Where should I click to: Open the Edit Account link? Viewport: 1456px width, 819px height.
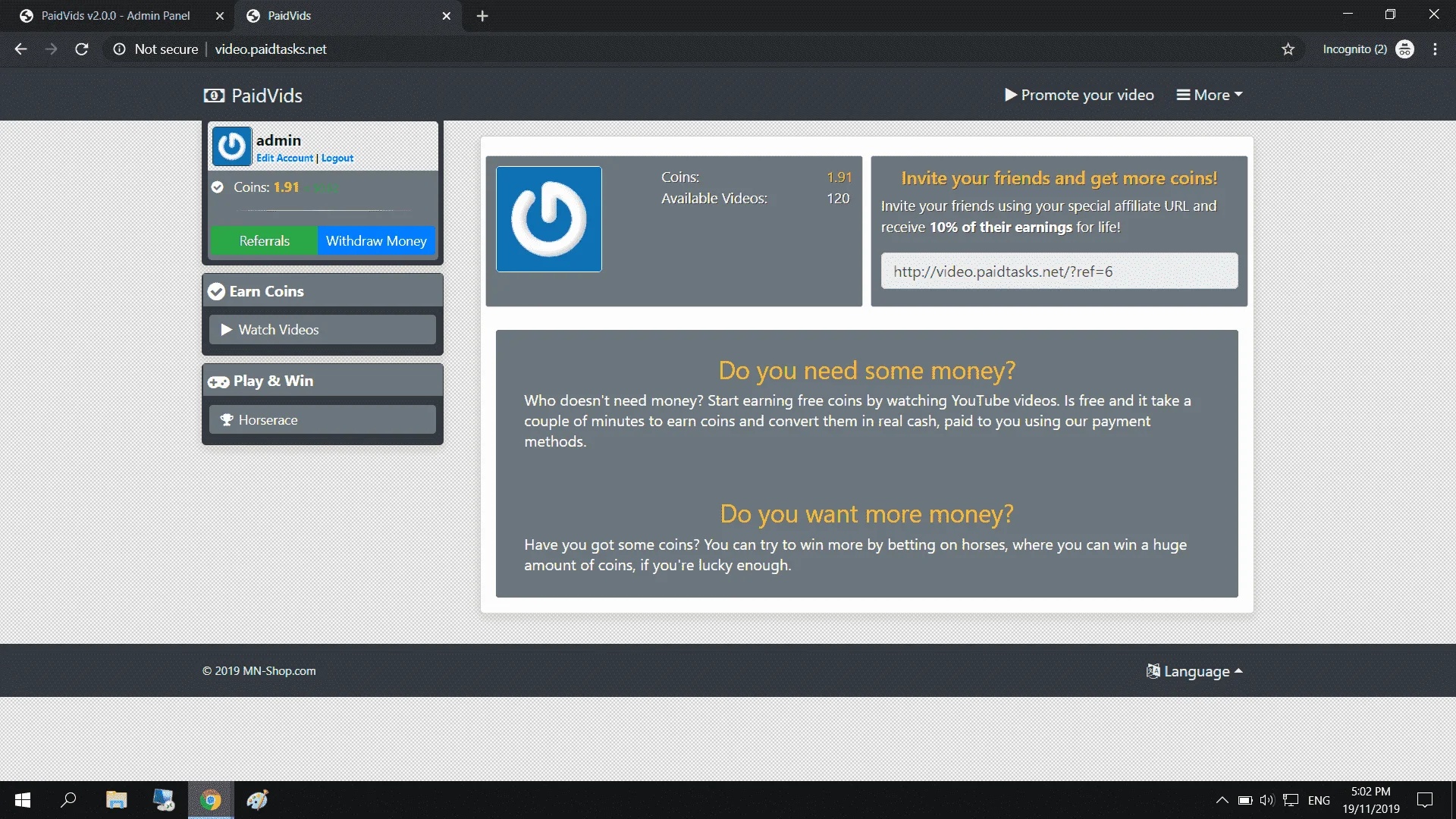coord(284,158)
